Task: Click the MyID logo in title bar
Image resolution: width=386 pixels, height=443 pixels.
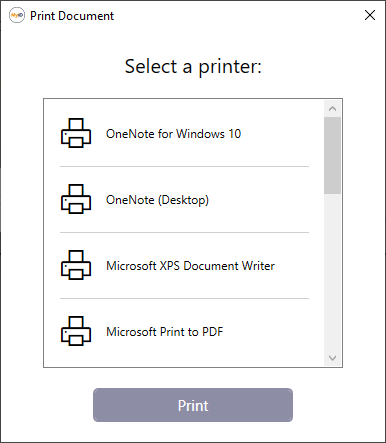Action: (x=17, y=15)
